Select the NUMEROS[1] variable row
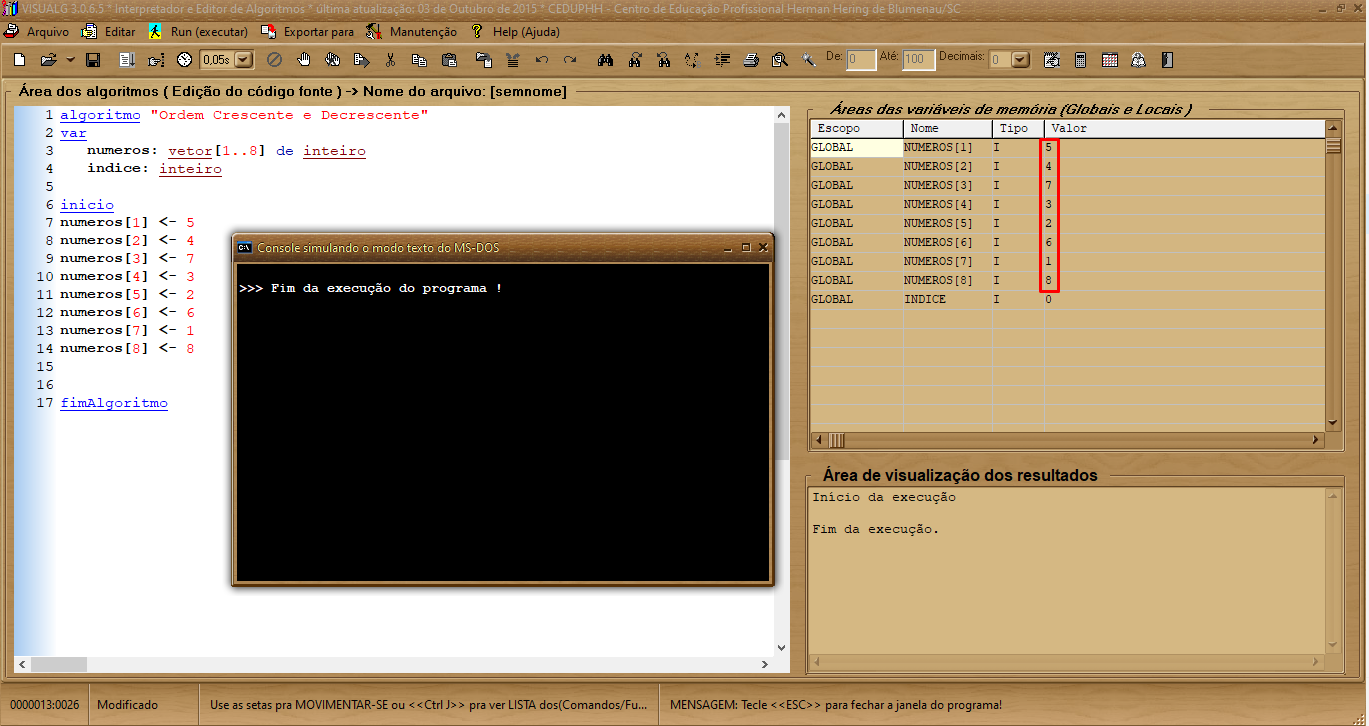 coord(1067,147)
